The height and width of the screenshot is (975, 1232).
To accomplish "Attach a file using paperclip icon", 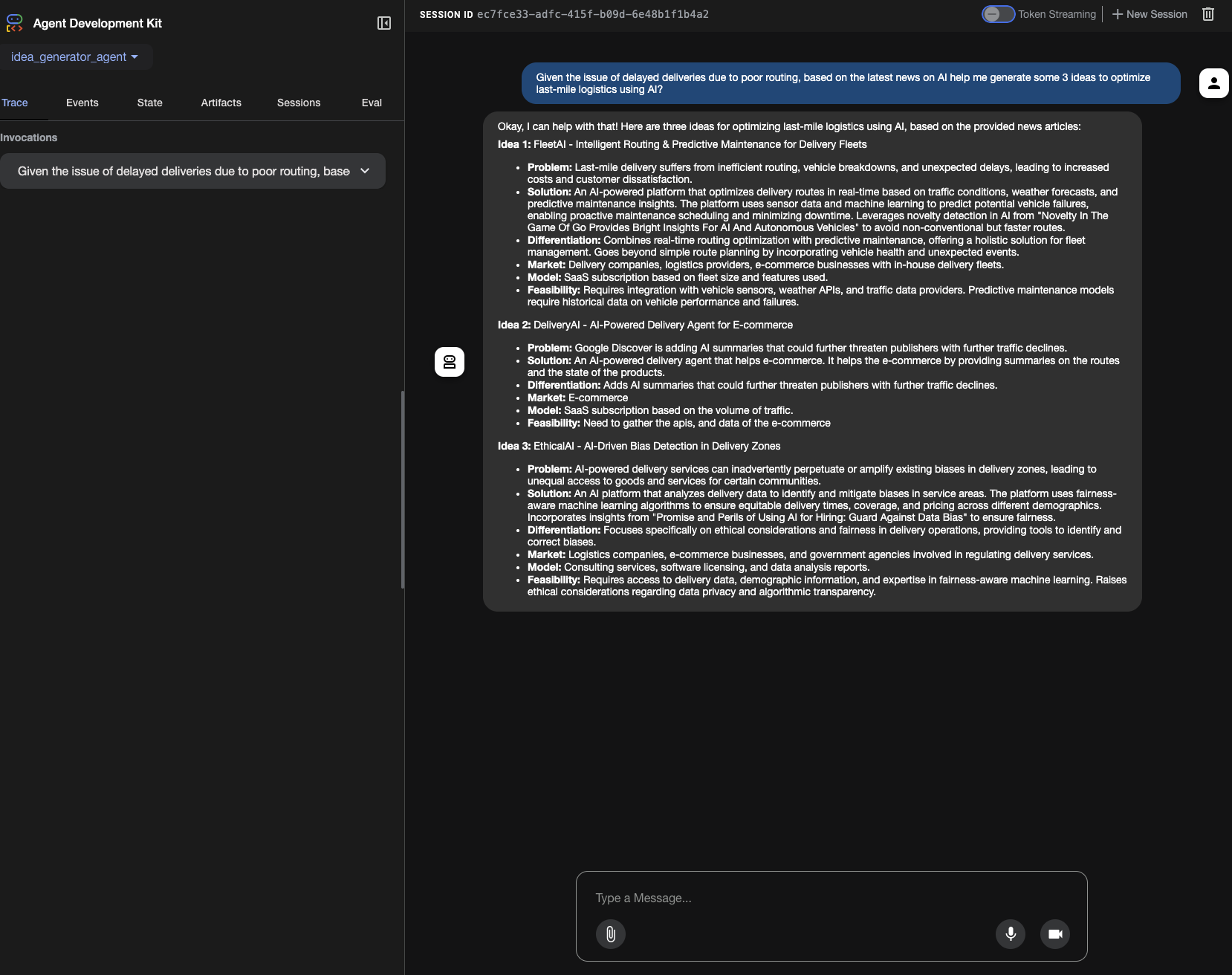I will pyautogui.click(x=610, y=934).
